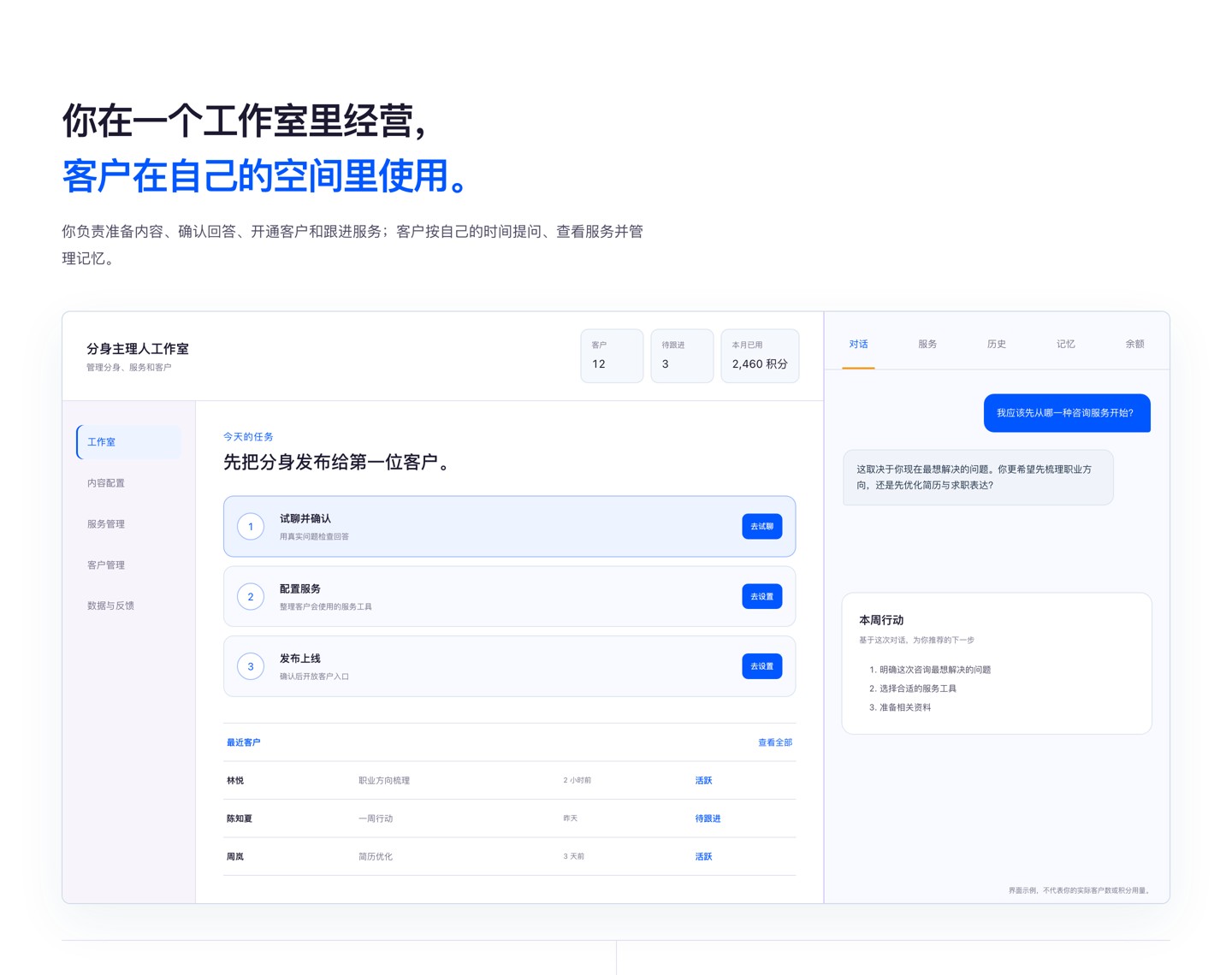Select step 3 circle for 发布上线
Viewport: 1232px width, 975px height.
coord(251,665)
